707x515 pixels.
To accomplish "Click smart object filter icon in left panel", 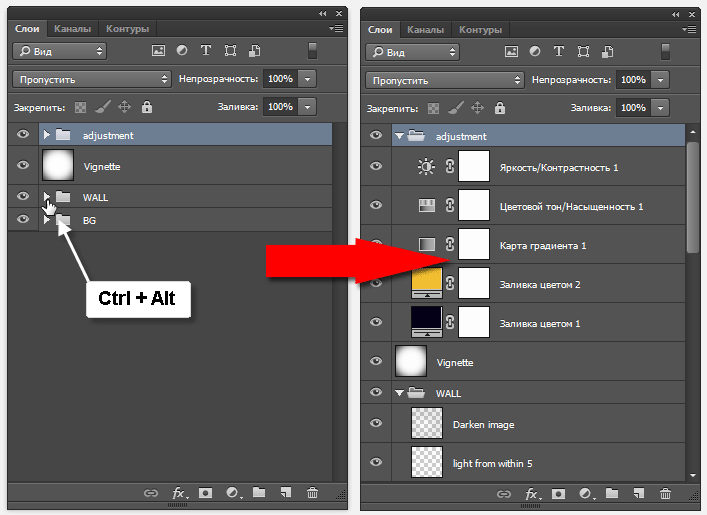I will point(255,51).
